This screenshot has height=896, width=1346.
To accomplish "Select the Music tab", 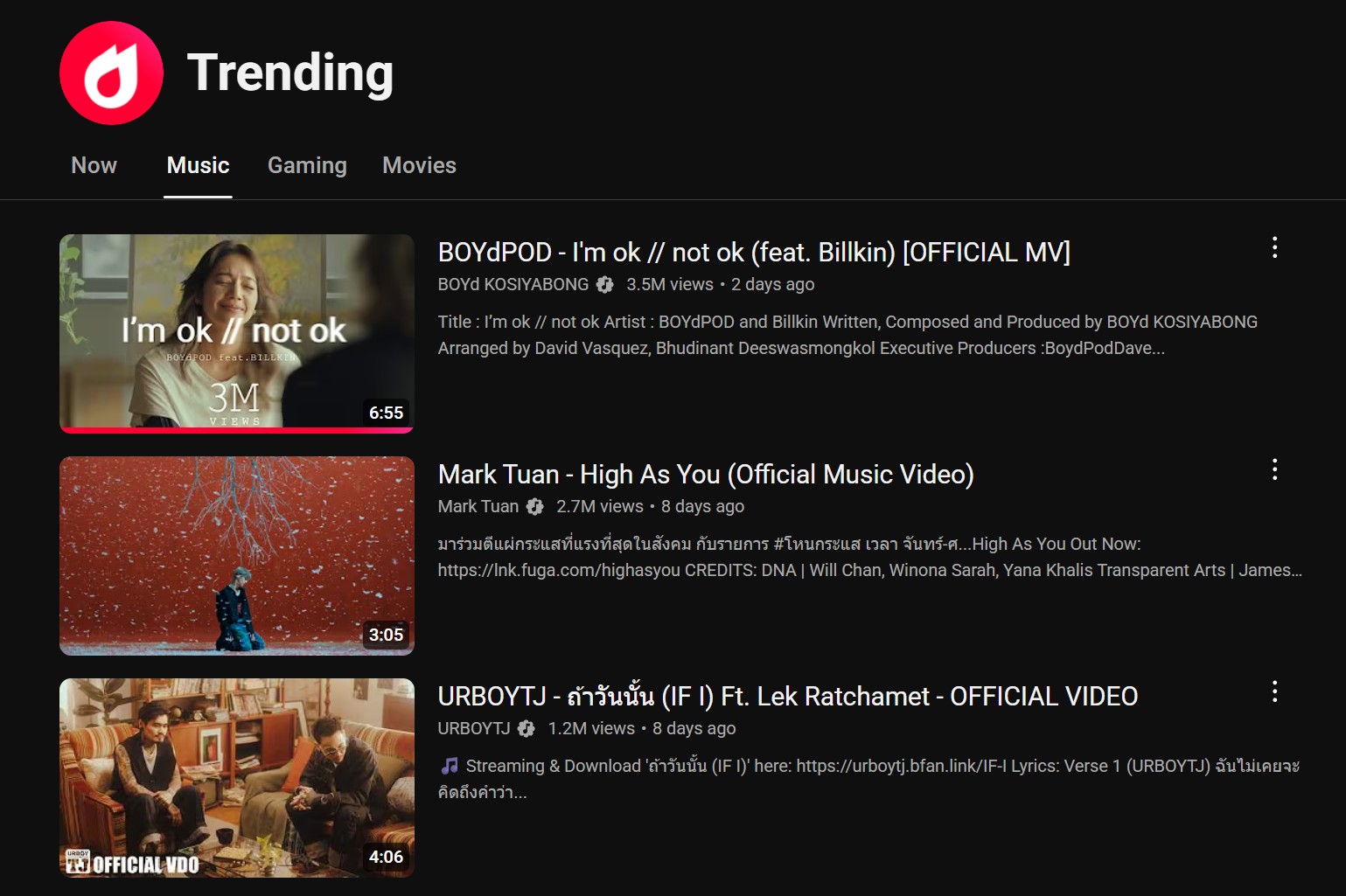I will coord(198,165).
